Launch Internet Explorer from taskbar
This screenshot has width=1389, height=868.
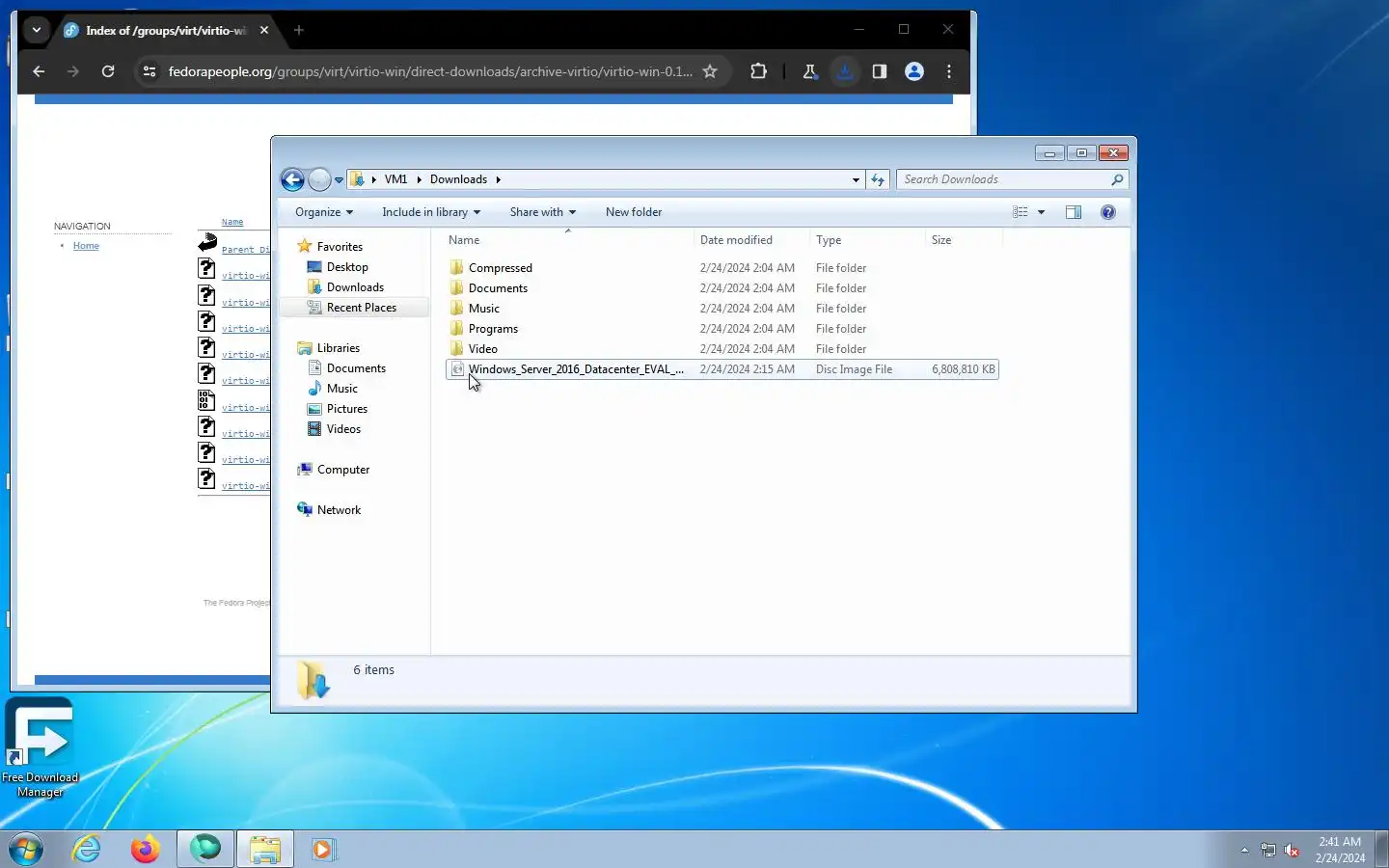(87, 849)
